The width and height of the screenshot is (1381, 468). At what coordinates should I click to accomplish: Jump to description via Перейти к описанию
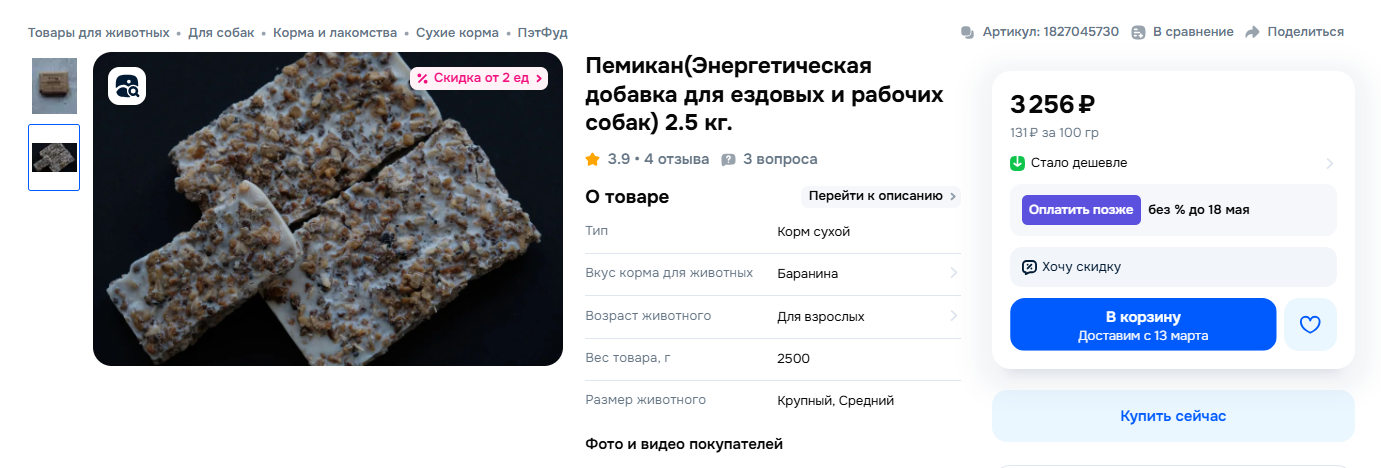point(881,196)
